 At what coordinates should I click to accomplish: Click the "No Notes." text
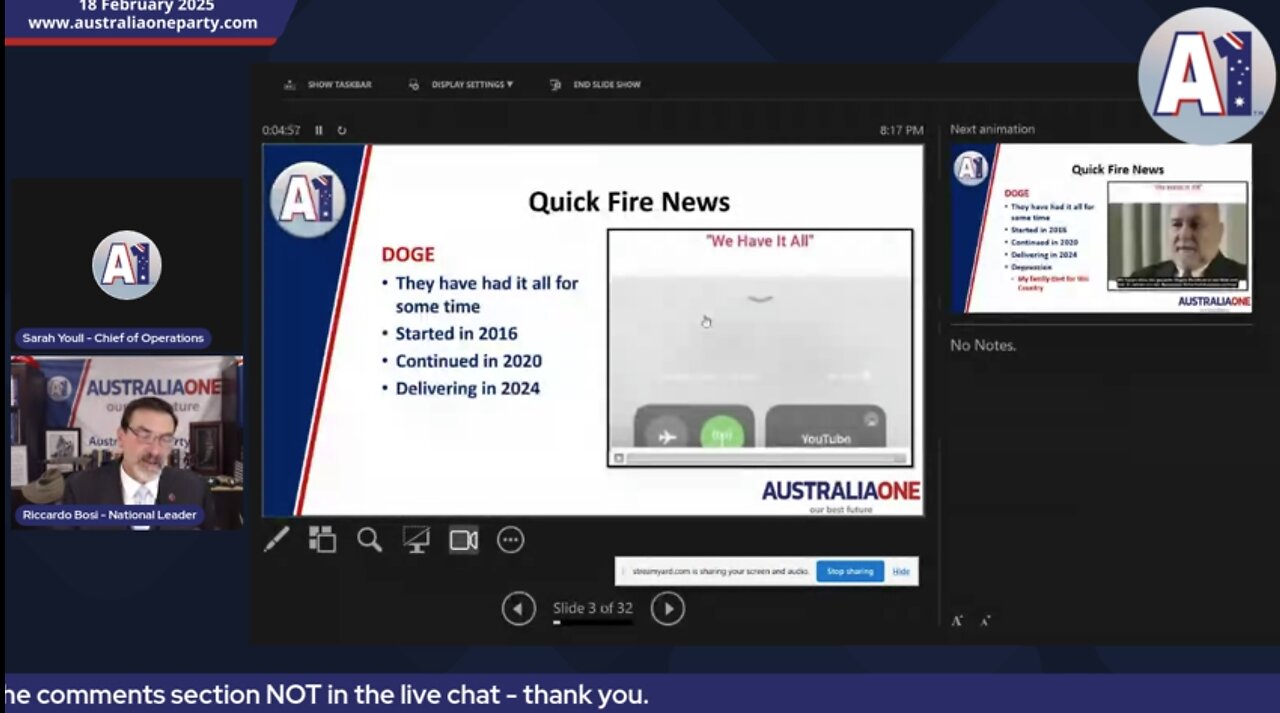[x=983, y=345]
